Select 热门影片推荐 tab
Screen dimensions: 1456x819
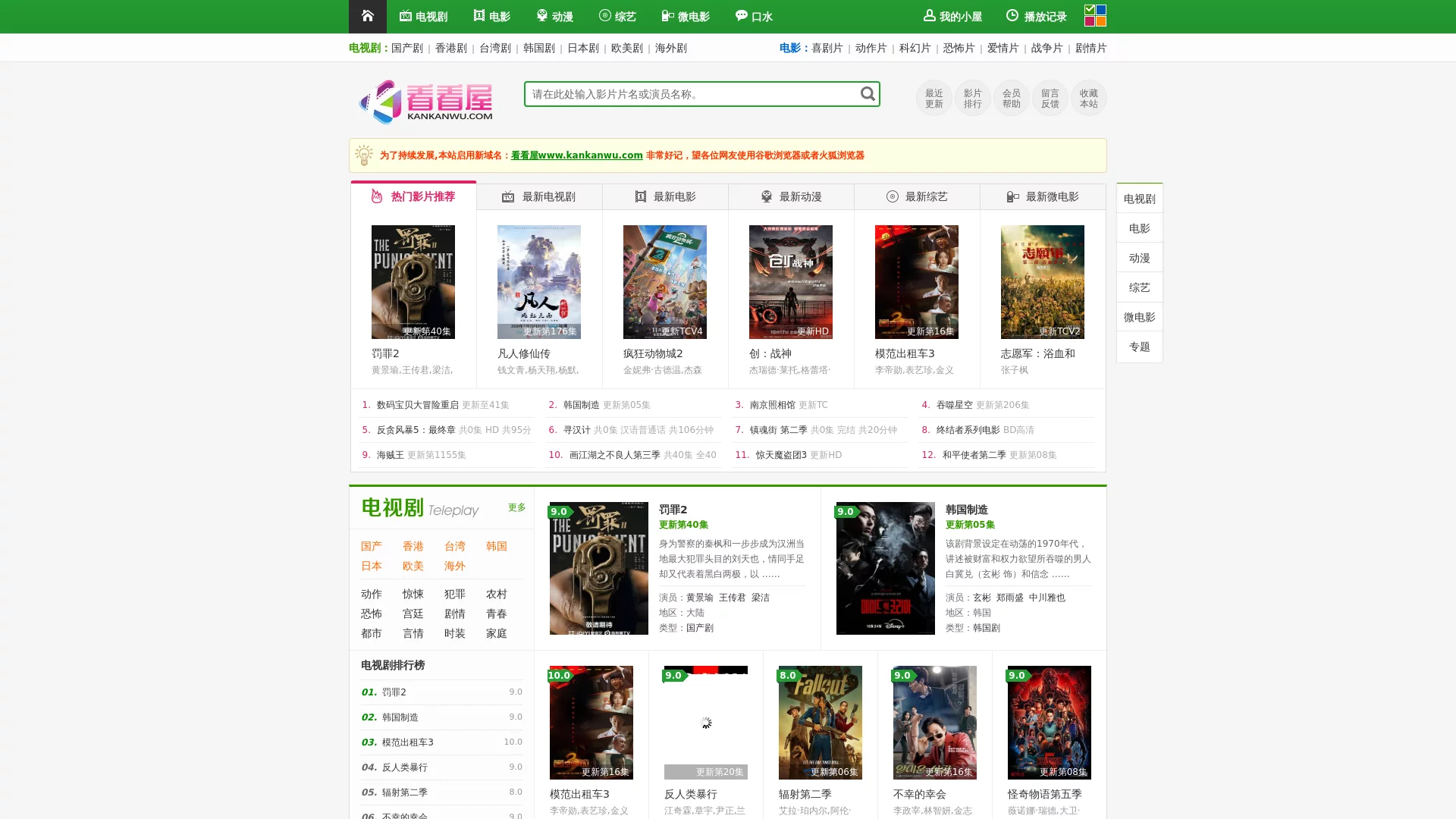pos(413,196)
